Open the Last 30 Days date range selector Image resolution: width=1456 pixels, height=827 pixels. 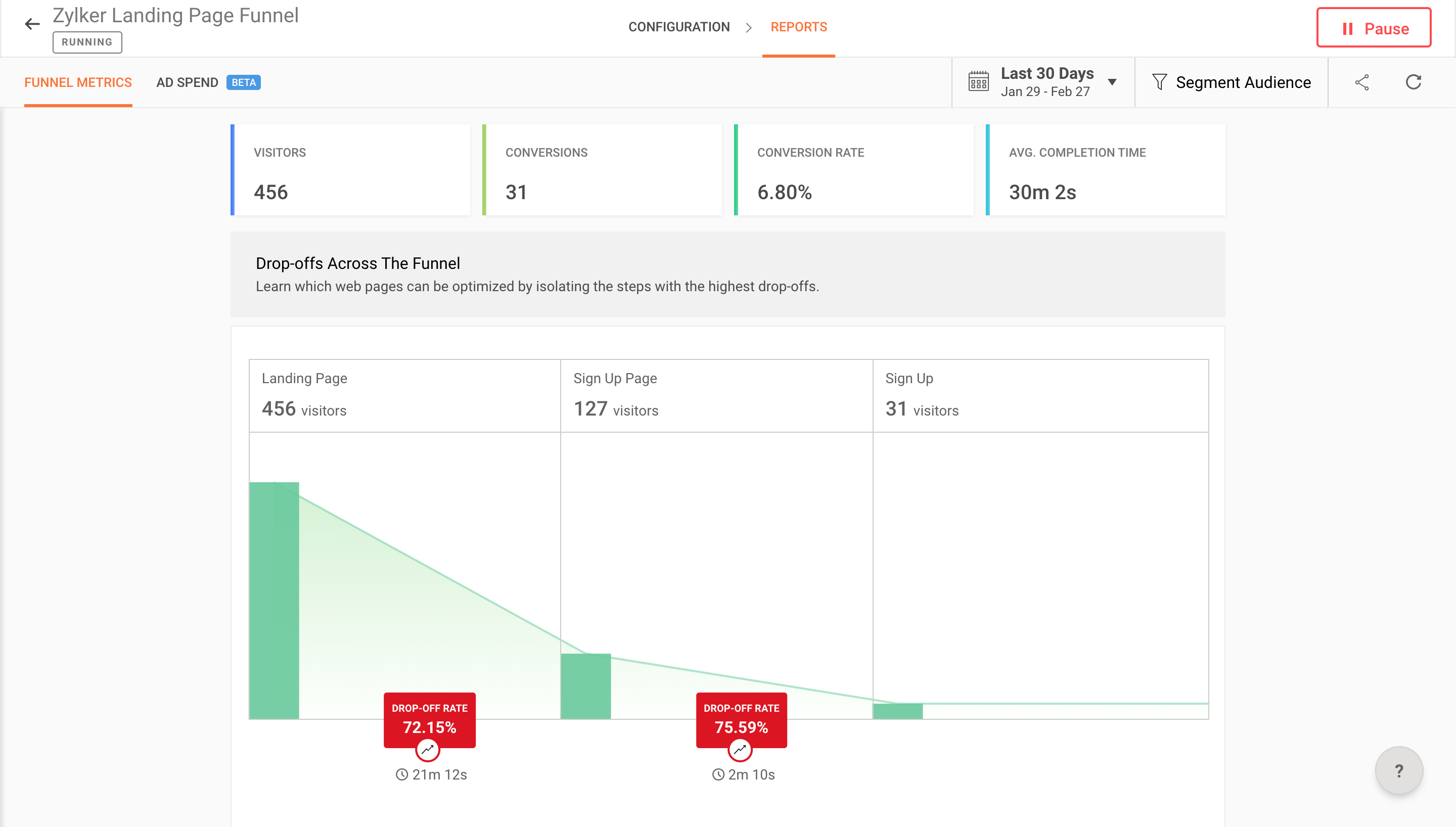pos(1046,82)
